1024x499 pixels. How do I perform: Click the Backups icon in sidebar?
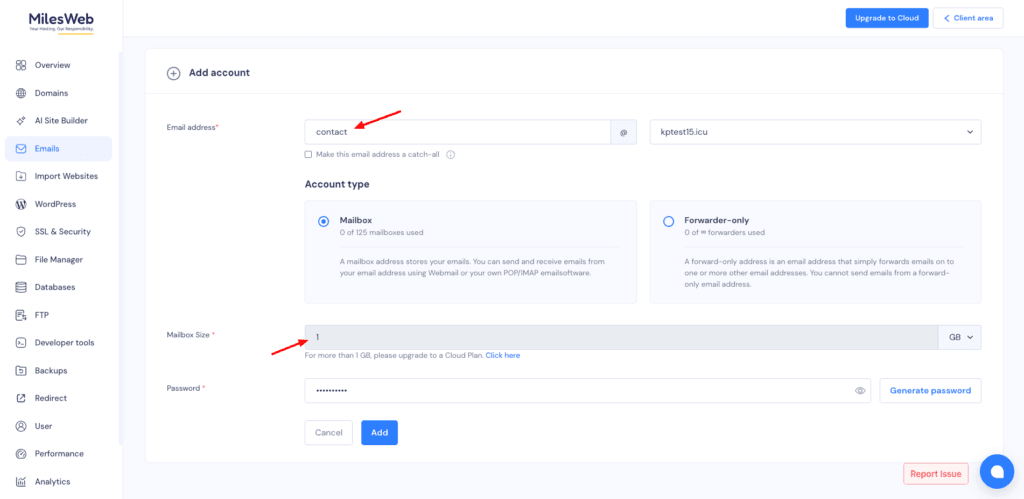tap(21, 371)
